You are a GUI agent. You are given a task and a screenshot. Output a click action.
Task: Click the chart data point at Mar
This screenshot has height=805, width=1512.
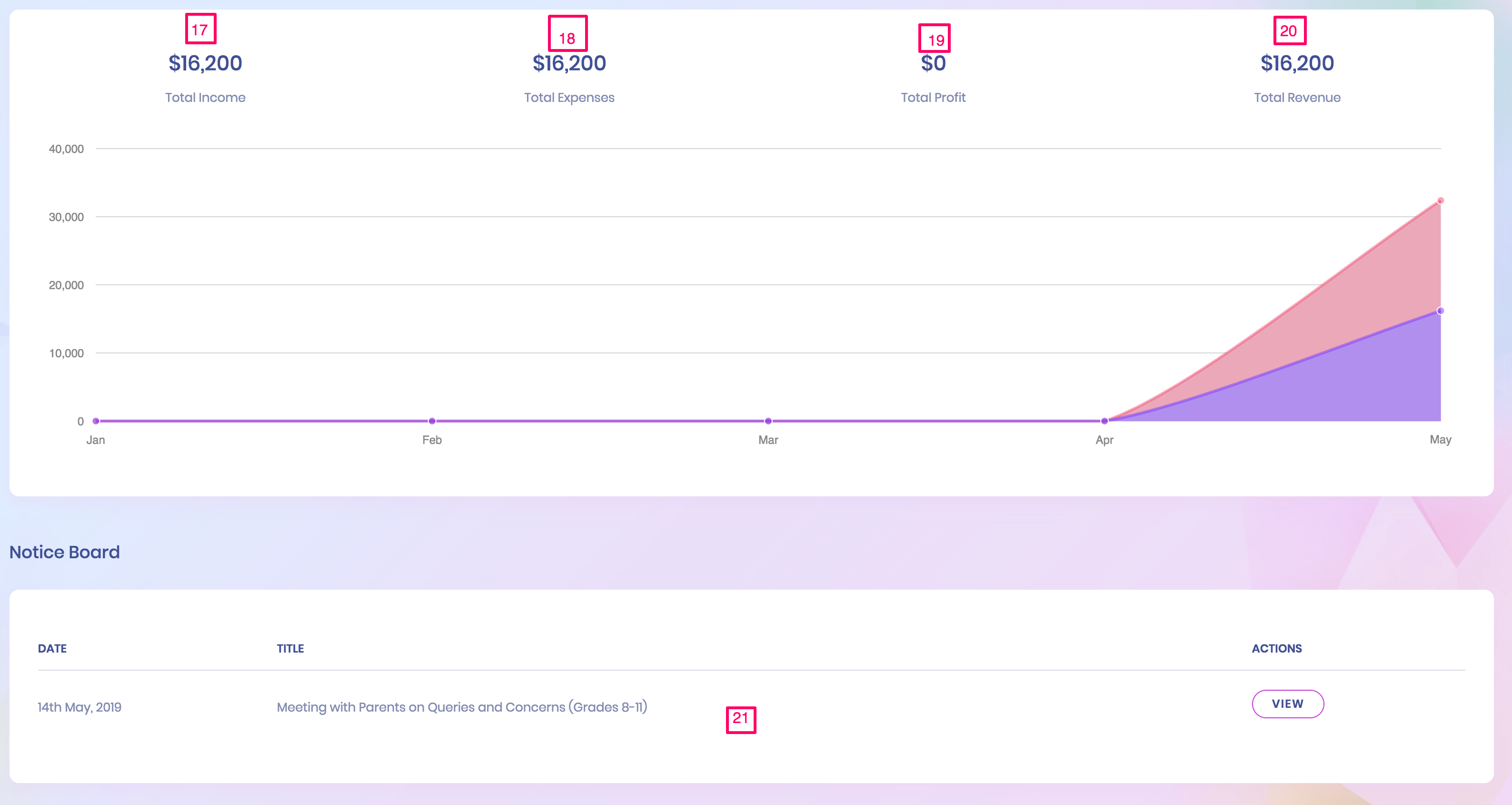768,421
